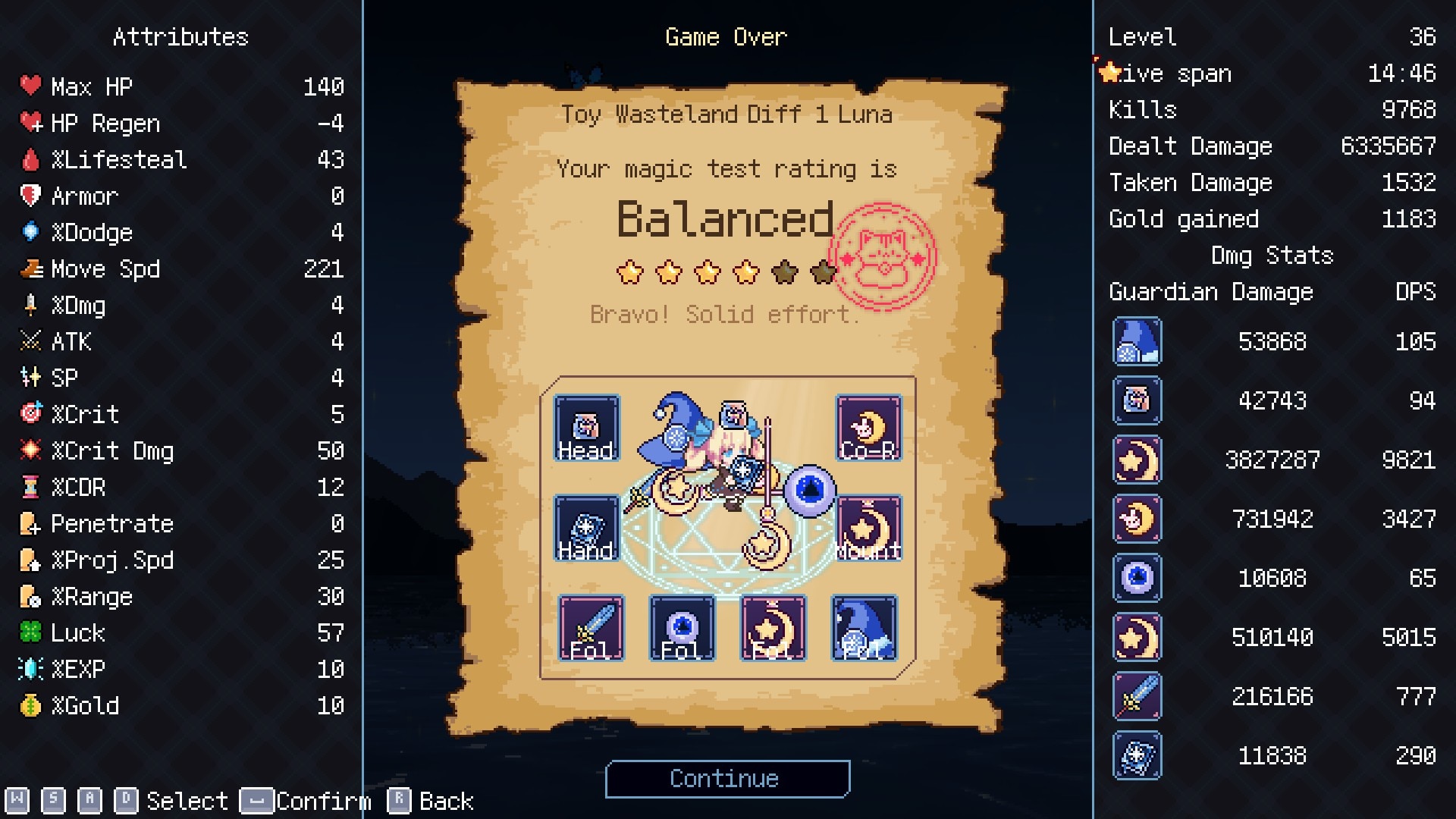Select the Hand equipment slot
This screenshot has height=819, width=1456.
coord(586,529)
